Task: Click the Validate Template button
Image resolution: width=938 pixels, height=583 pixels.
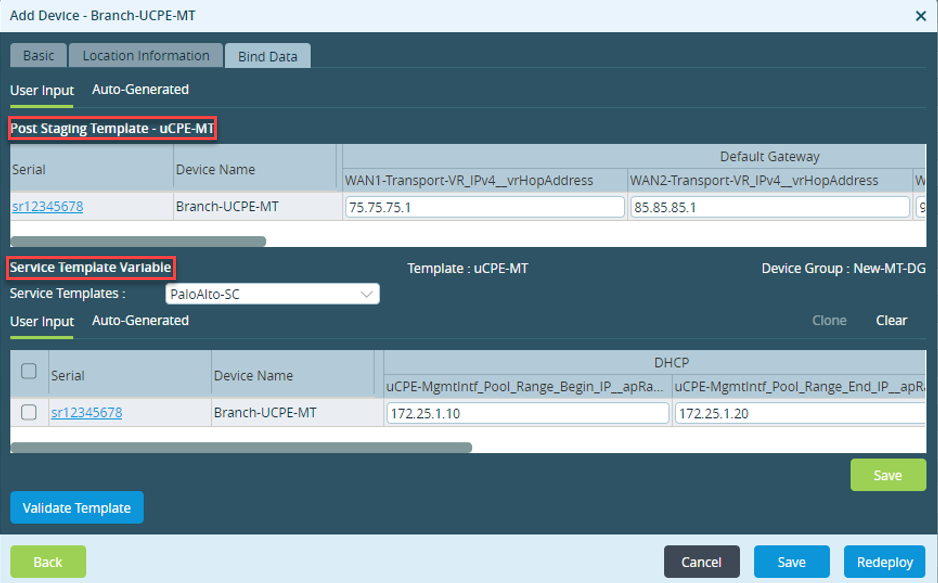Action: (x=77, y=508)
